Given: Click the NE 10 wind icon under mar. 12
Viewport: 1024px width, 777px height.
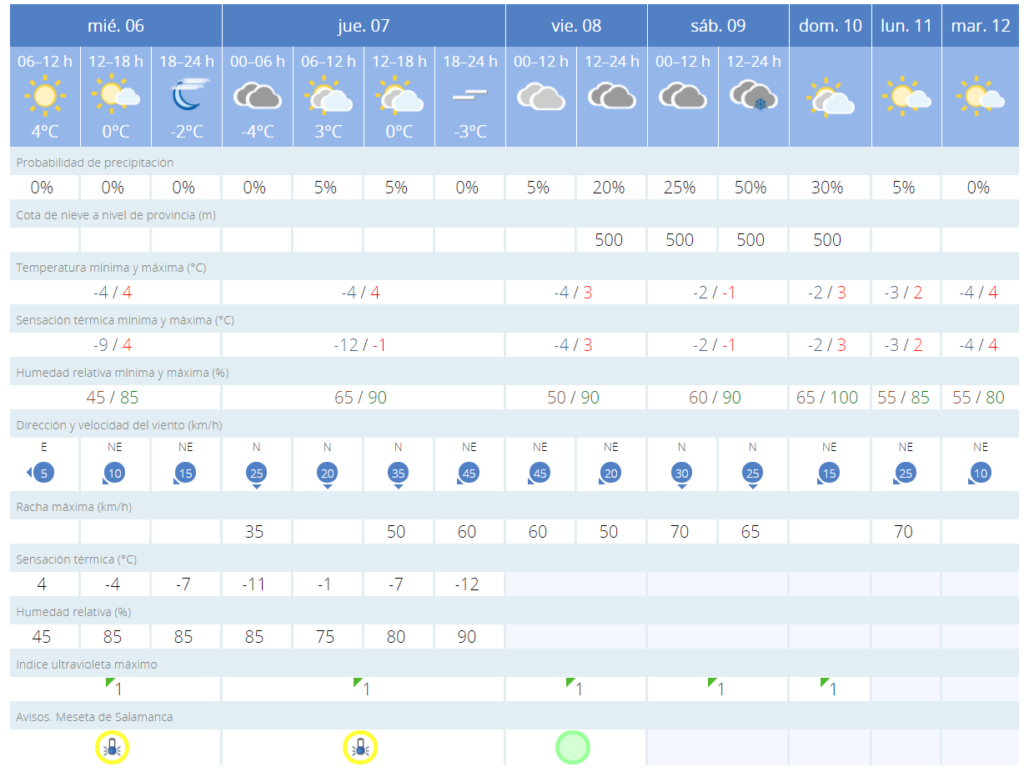Looking at the screenshot, I should click(x=979, y=473).
